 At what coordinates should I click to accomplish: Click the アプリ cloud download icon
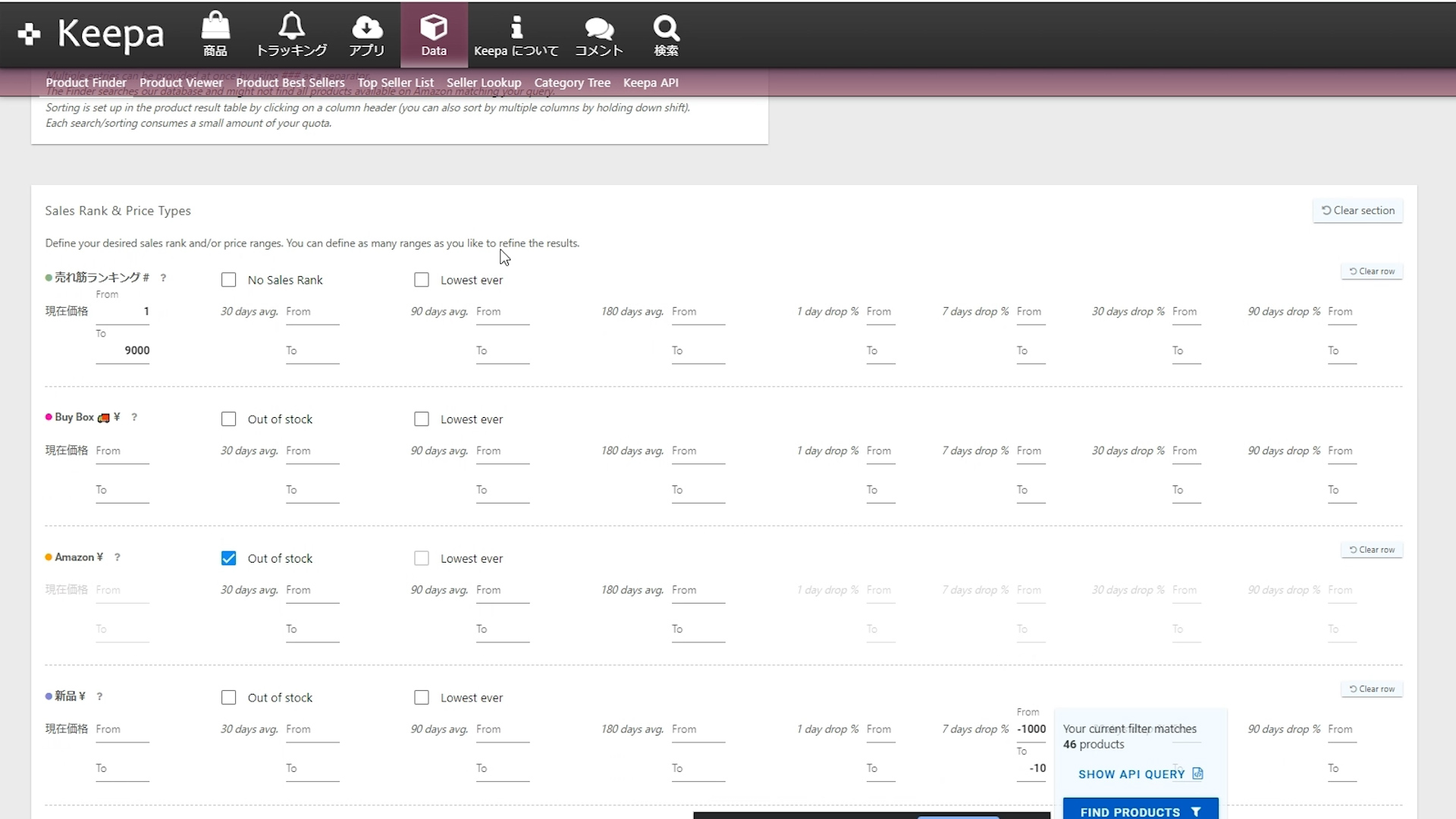point(367,27)
